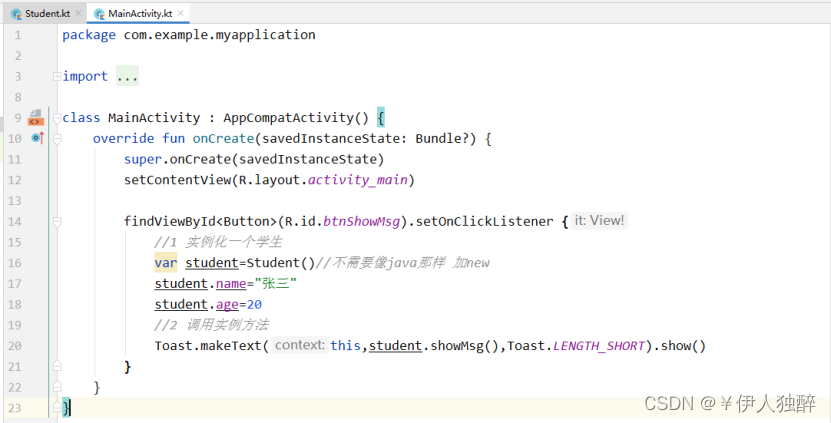Viewport: 831px width, 423px height.
Task: Close the Student.kt tab
Action: 78,13
